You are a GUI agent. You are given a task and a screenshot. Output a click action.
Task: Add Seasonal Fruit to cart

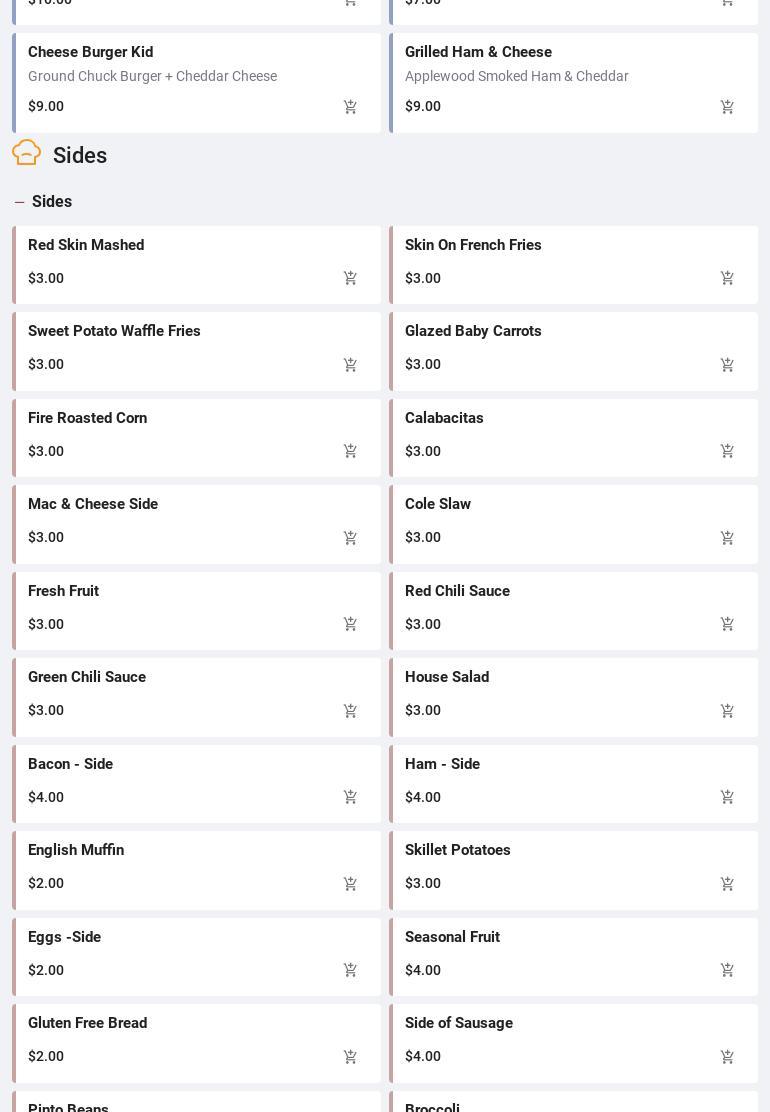tap(727, 971)
